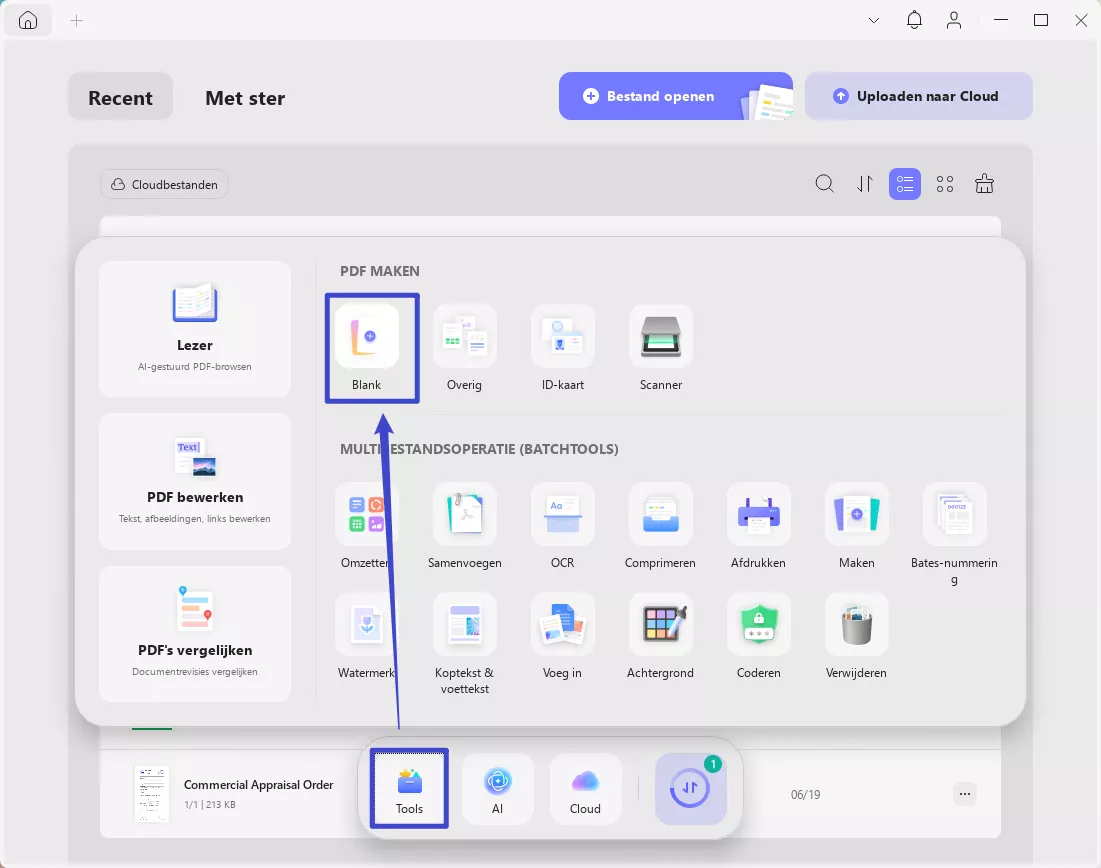The height and width of the screenshot is (868, 1101).
Task: Add a new tab with plus icon
Action: pos(77,20)
